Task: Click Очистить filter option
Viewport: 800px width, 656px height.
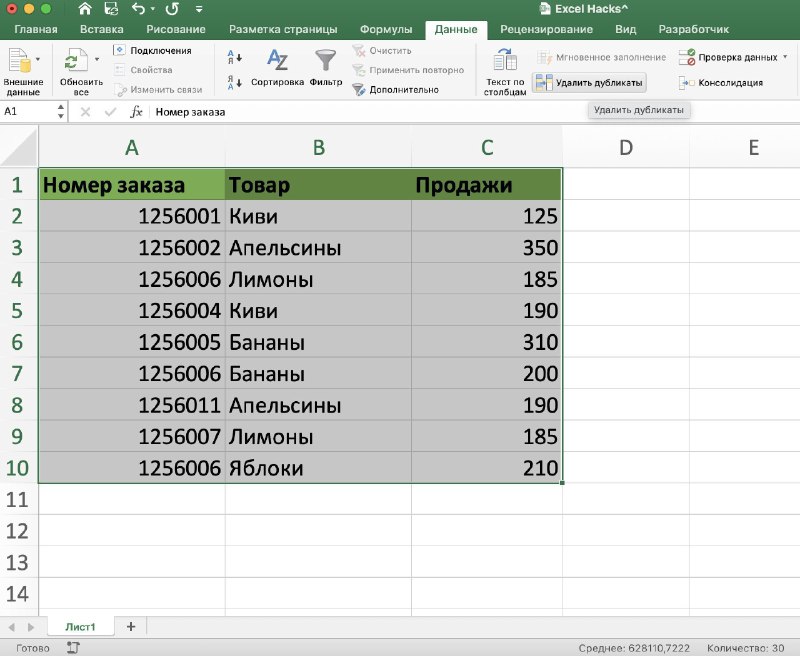Action: 382,51
